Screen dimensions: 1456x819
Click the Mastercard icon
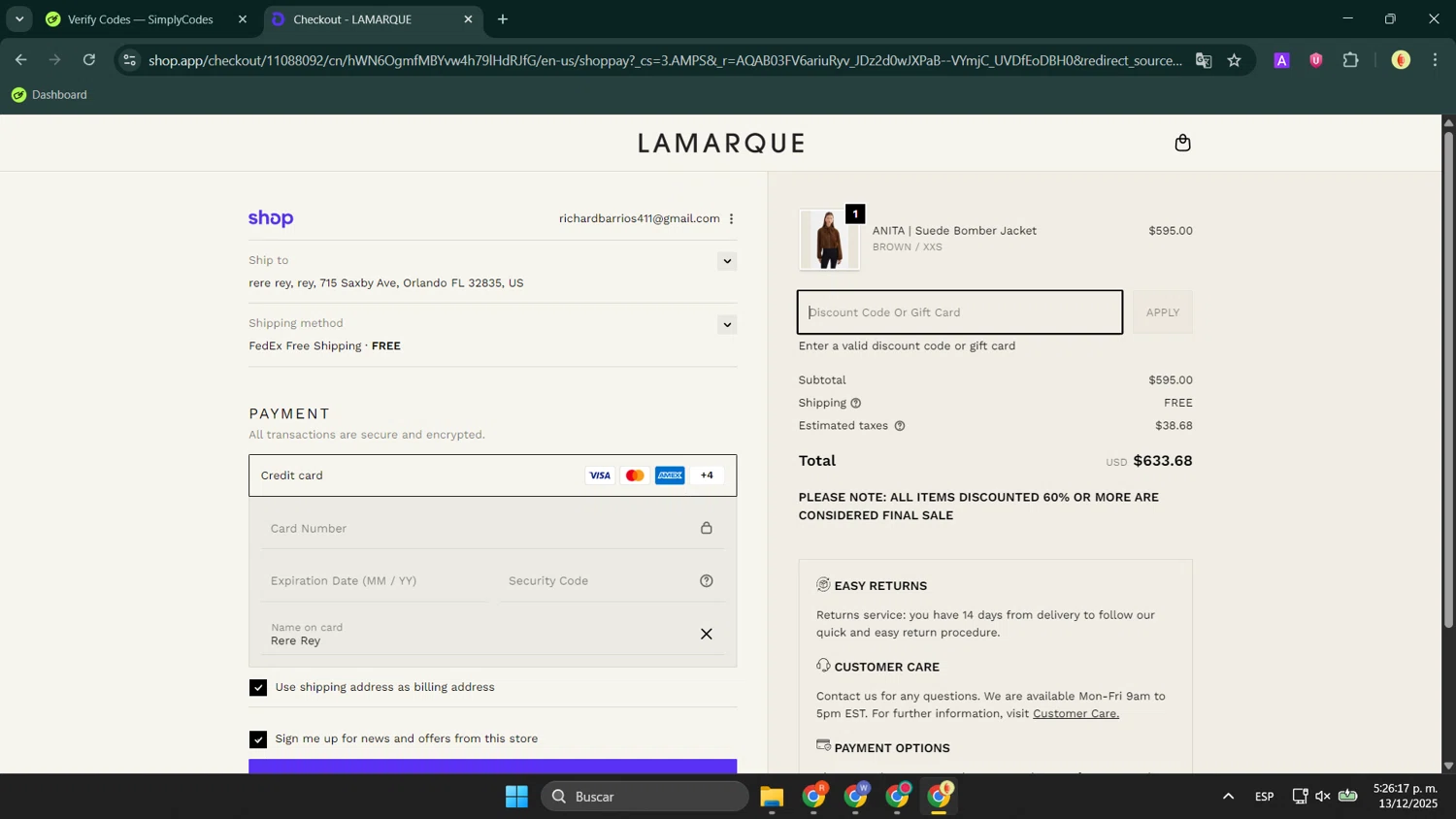pos(635,475)
